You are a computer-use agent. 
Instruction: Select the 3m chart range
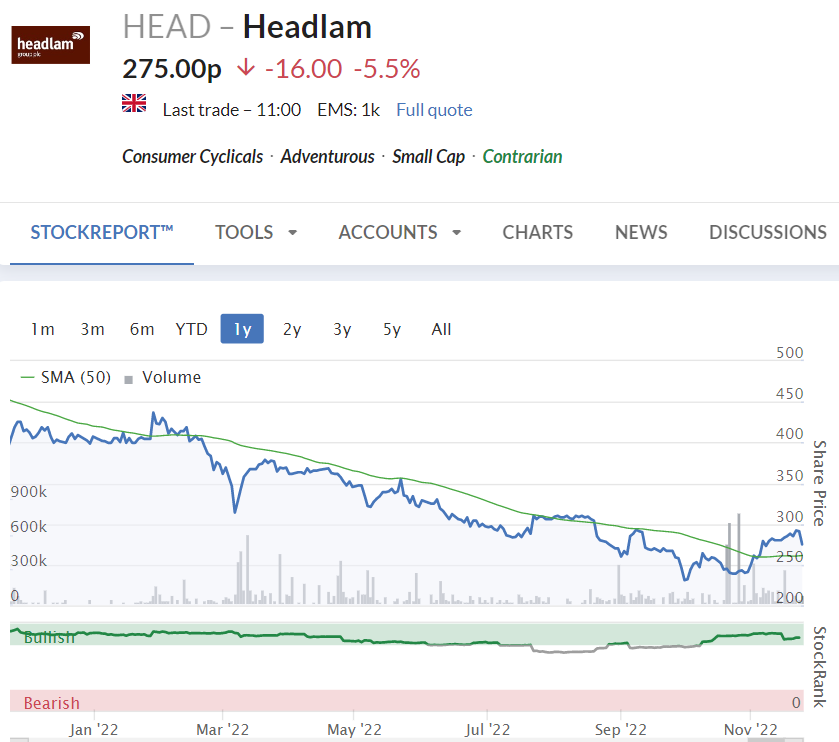pyautogui.click(x=93, y=329)
